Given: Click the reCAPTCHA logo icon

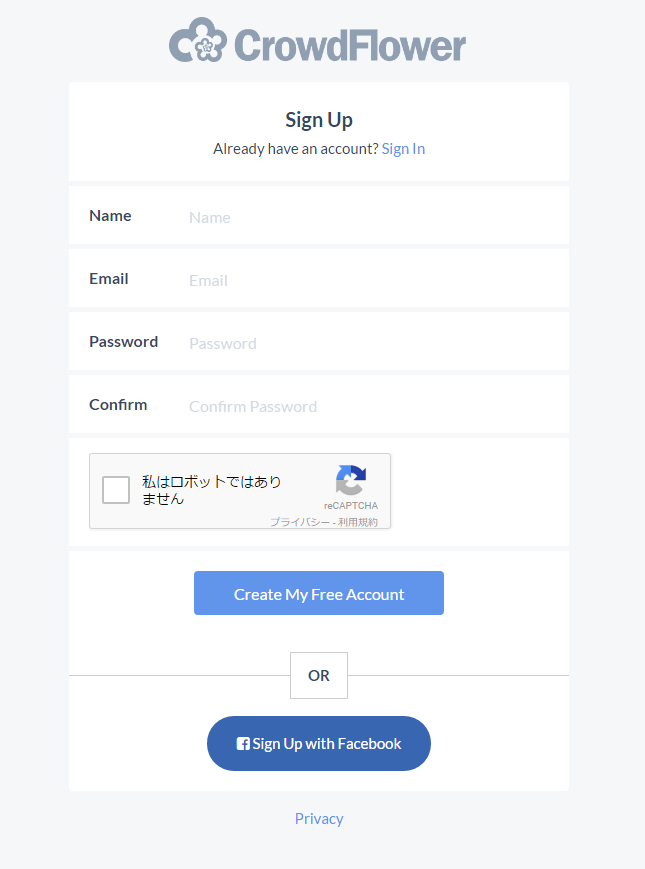Looking at the screenshot, I should [x=351, y=480].
